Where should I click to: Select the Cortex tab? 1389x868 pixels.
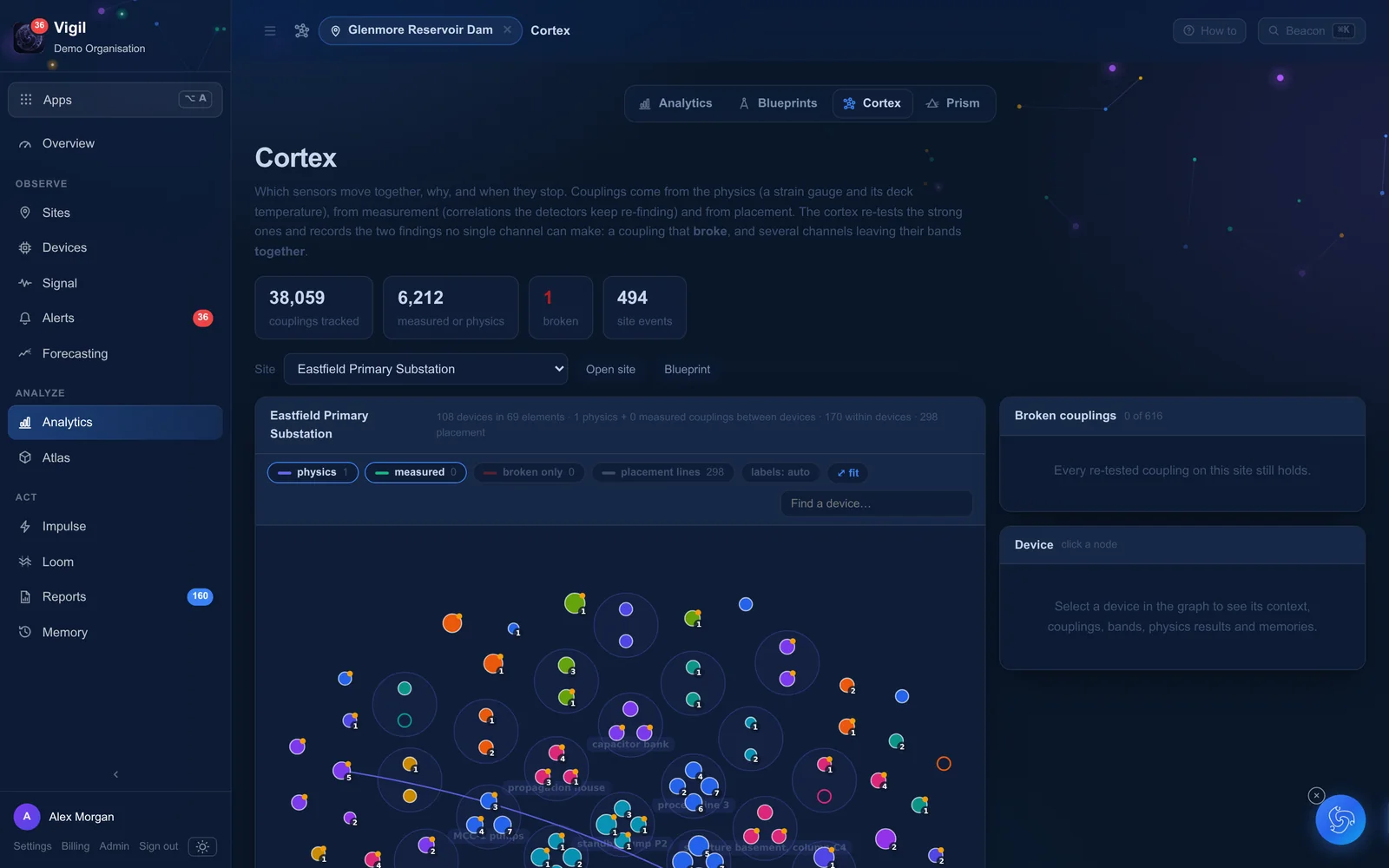tap(872, 103)
